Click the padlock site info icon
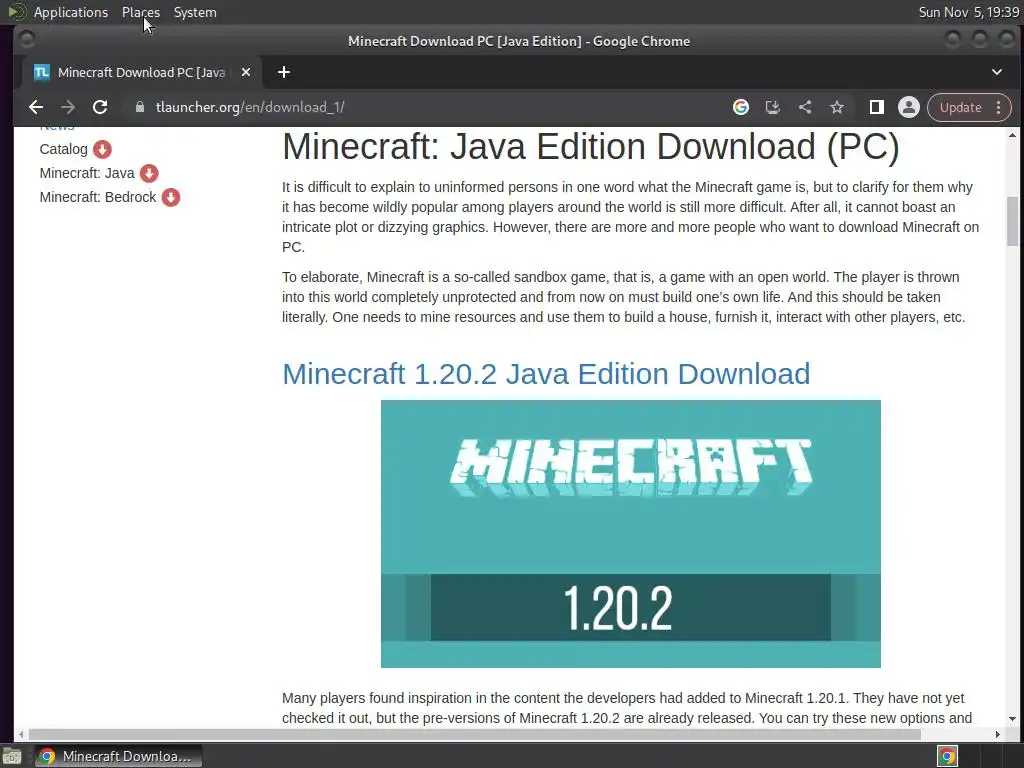The width and height of the screenshot is (1024, 768). (x=140, y=107)
